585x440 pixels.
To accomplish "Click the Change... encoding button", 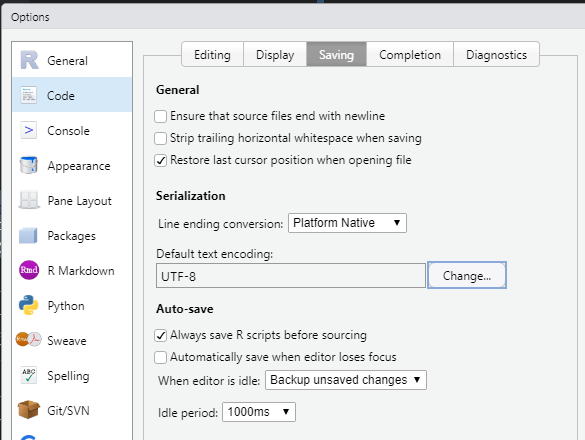I will [467, 275].
